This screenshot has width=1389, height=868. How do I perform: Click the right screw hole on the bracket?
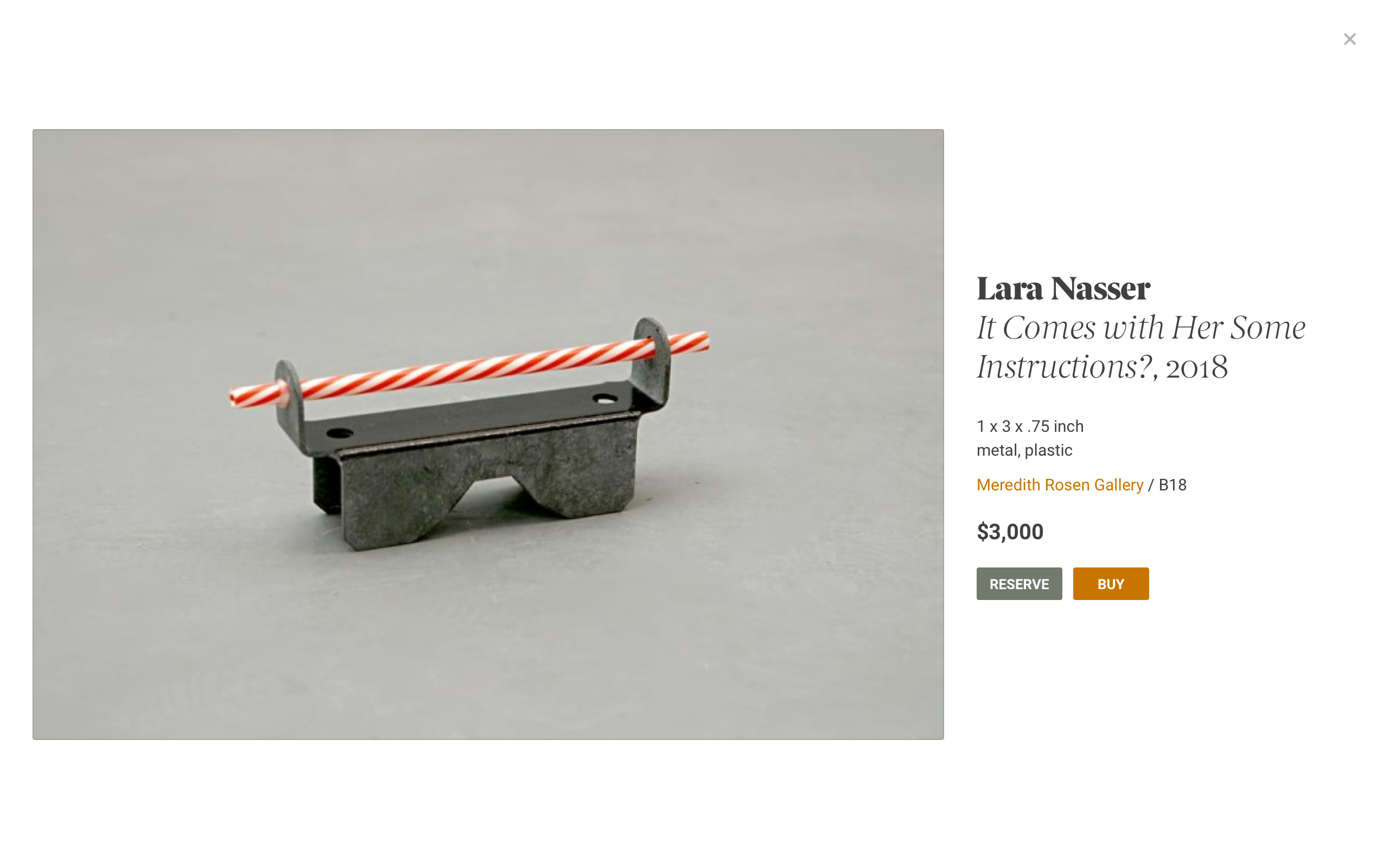pyautogui.click(x=604, y=398)
